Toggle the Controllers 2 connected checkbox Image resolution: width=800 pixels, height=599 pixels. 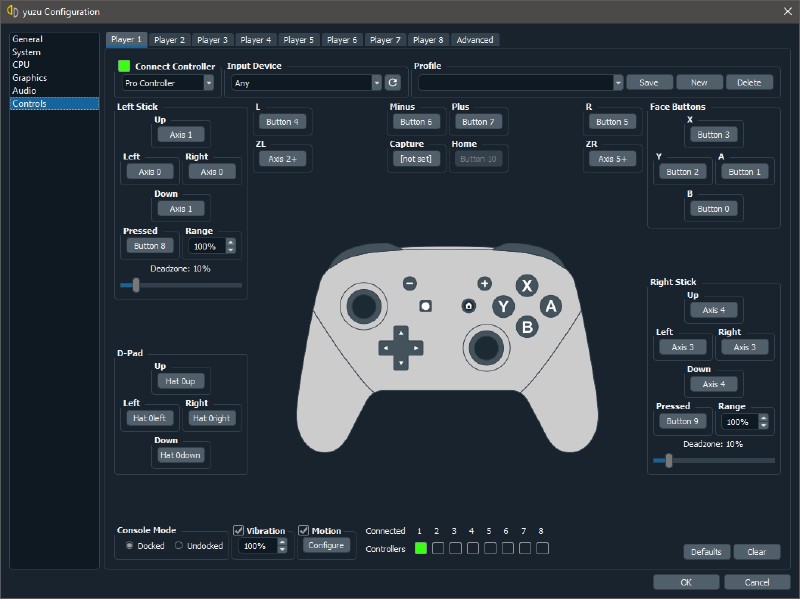pos(436,548)
